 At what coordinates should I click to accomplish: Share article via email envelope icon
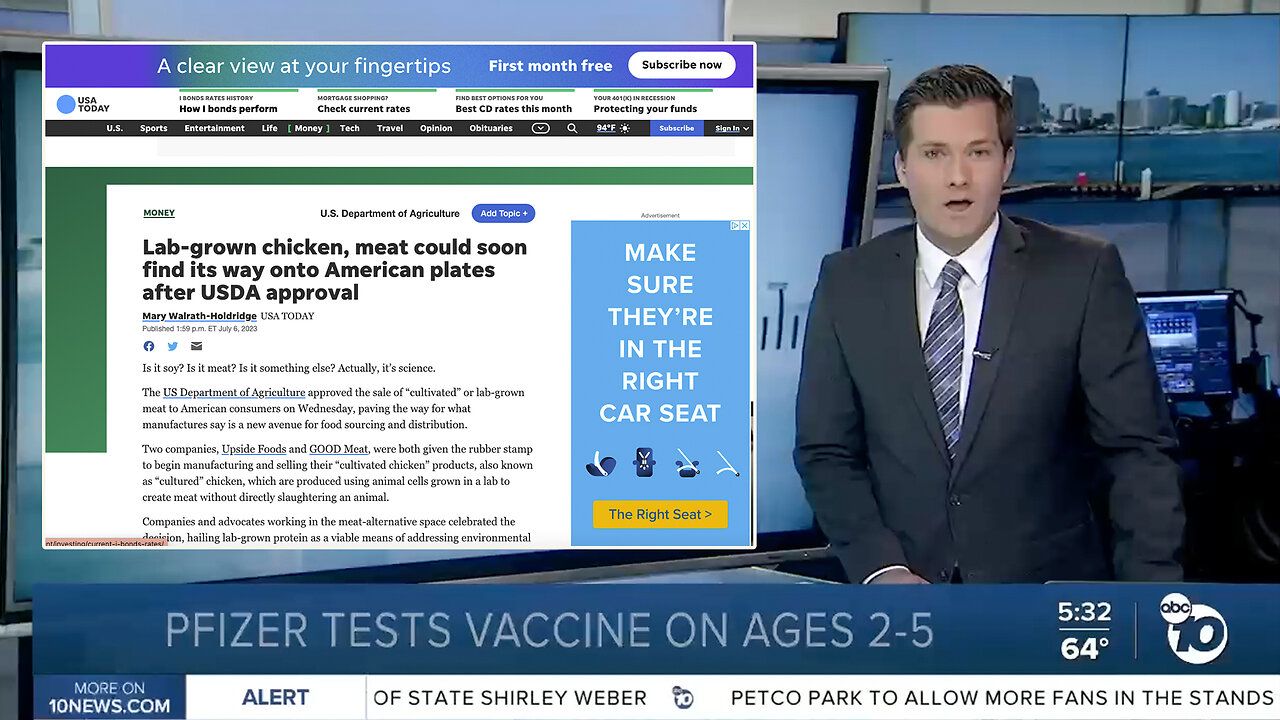196,346
